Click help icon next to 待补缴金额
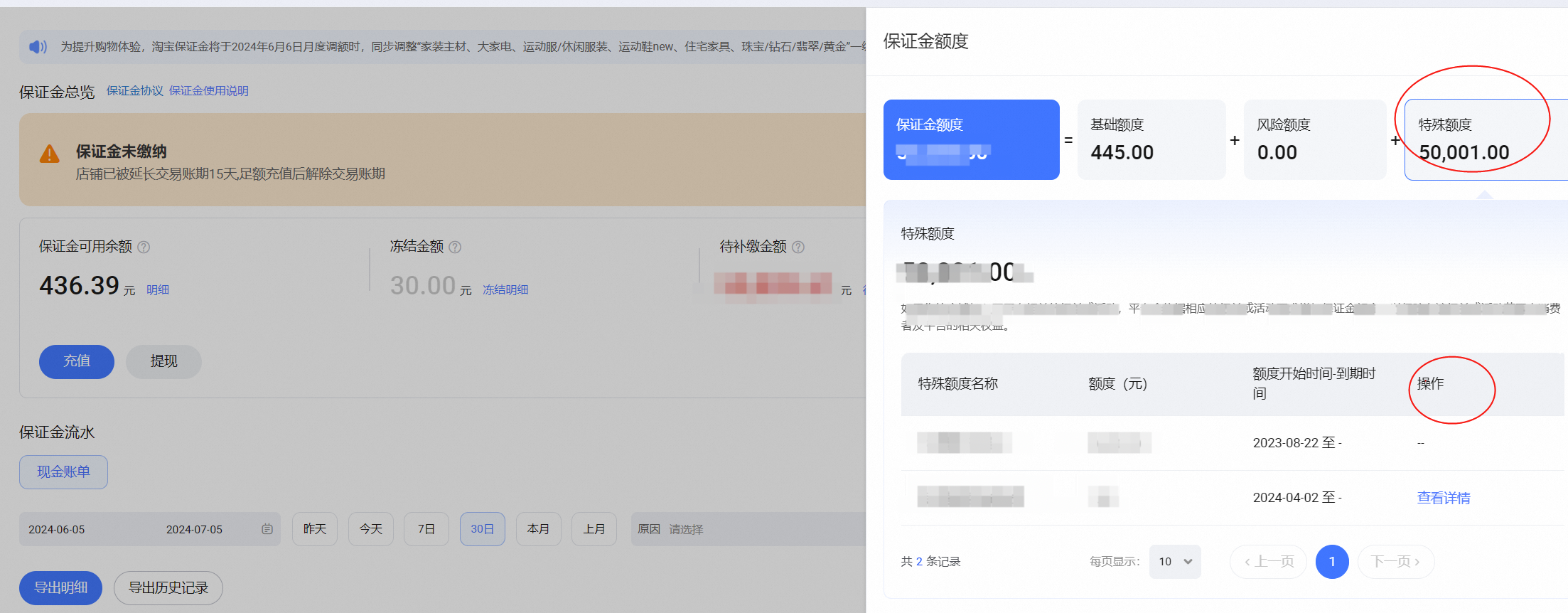The width and height of the screenshot is (1568, 613). [x=798, y=247]
